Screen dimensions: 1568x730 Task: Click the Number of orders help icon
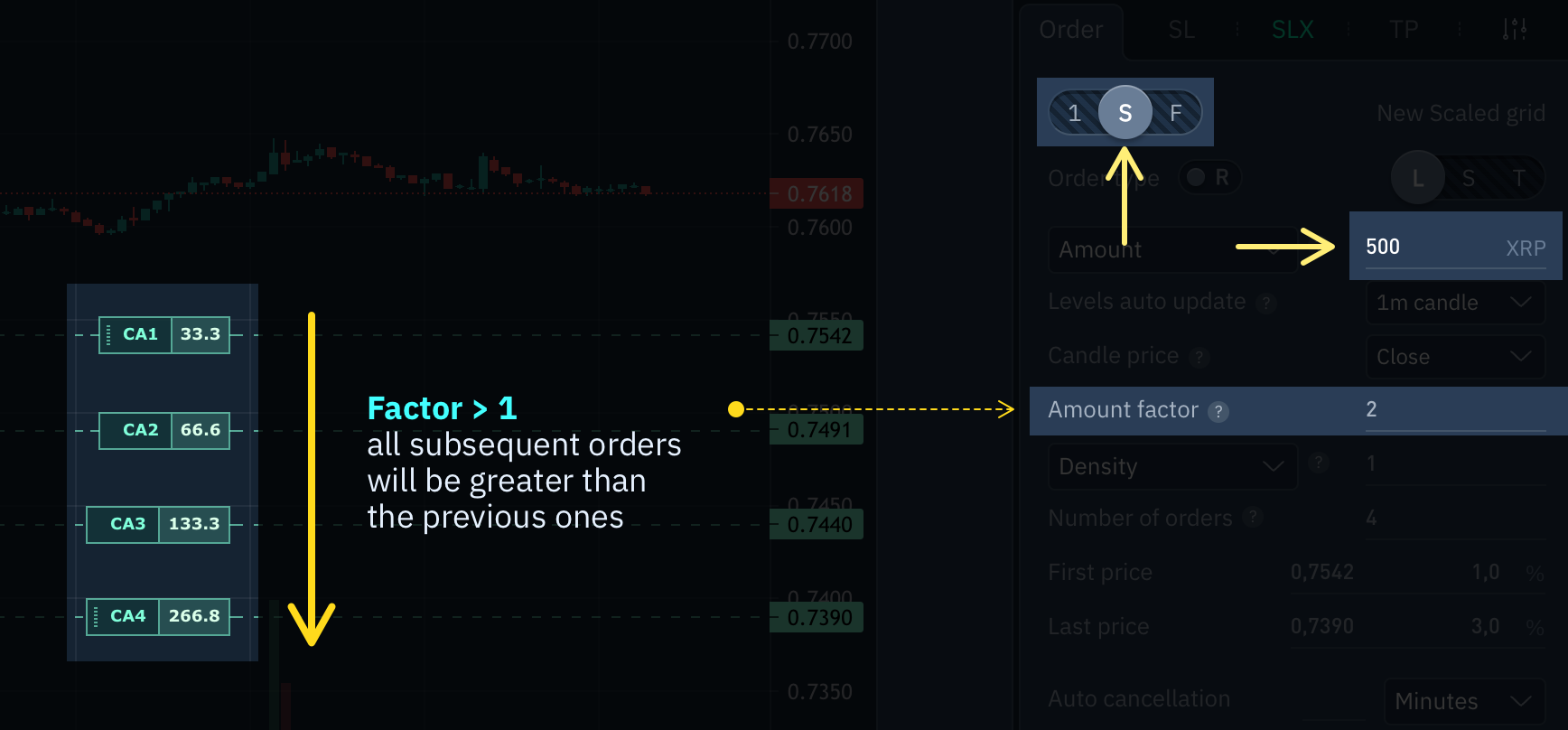click(1252, 518)
